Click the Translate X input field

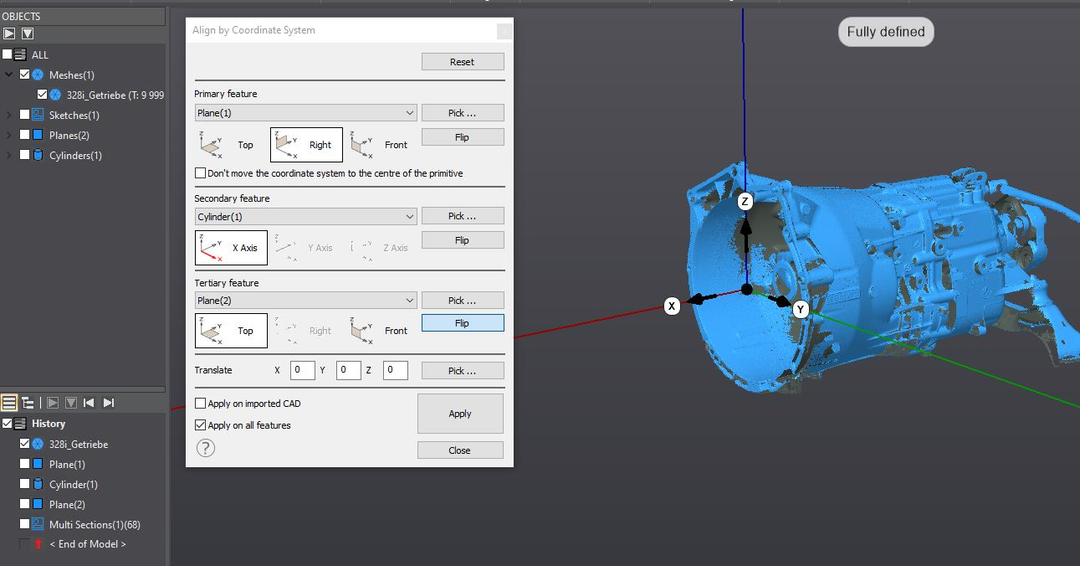point(302,370)
